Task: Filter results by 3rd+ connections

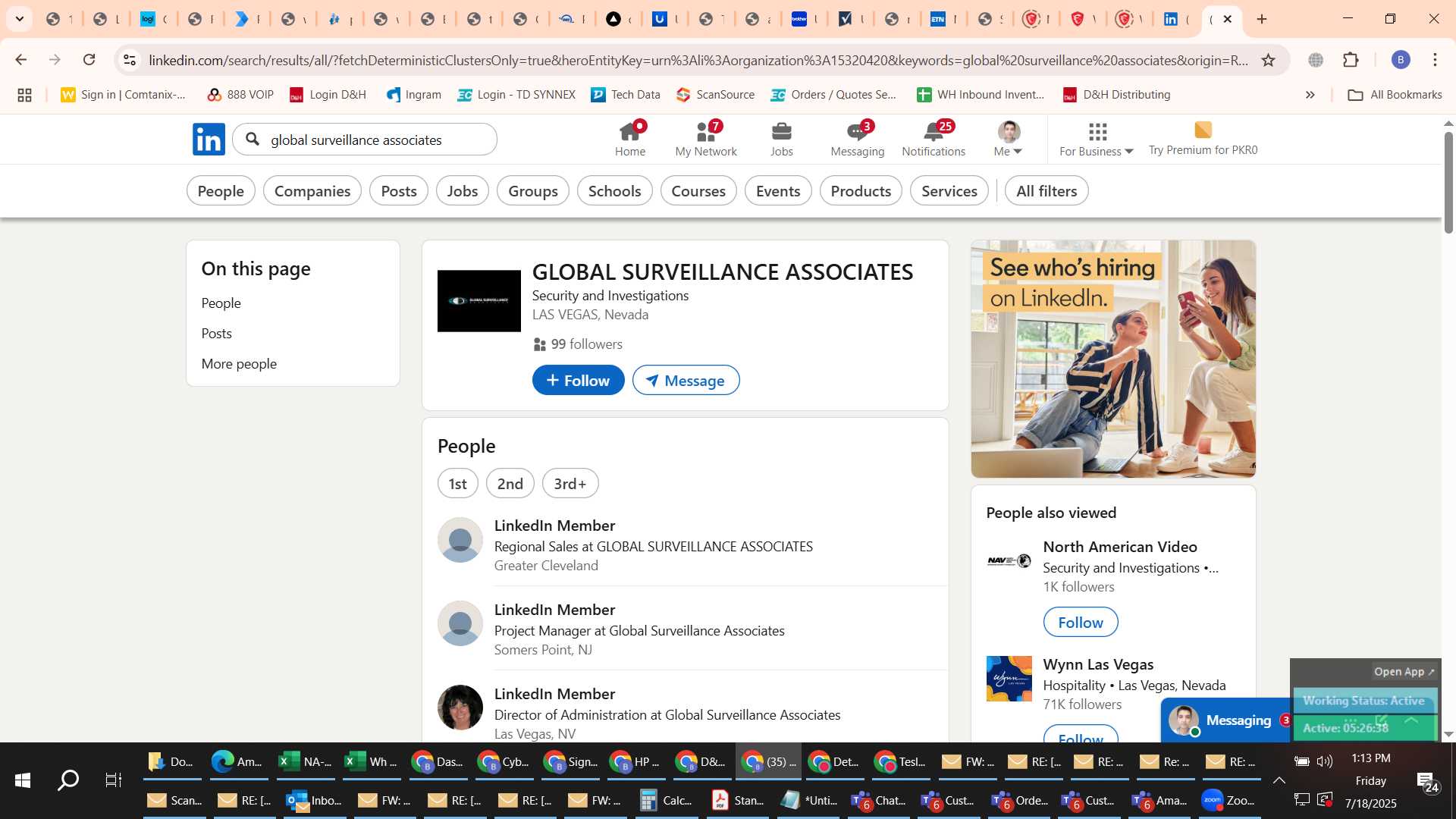Action: coord(570,484)
